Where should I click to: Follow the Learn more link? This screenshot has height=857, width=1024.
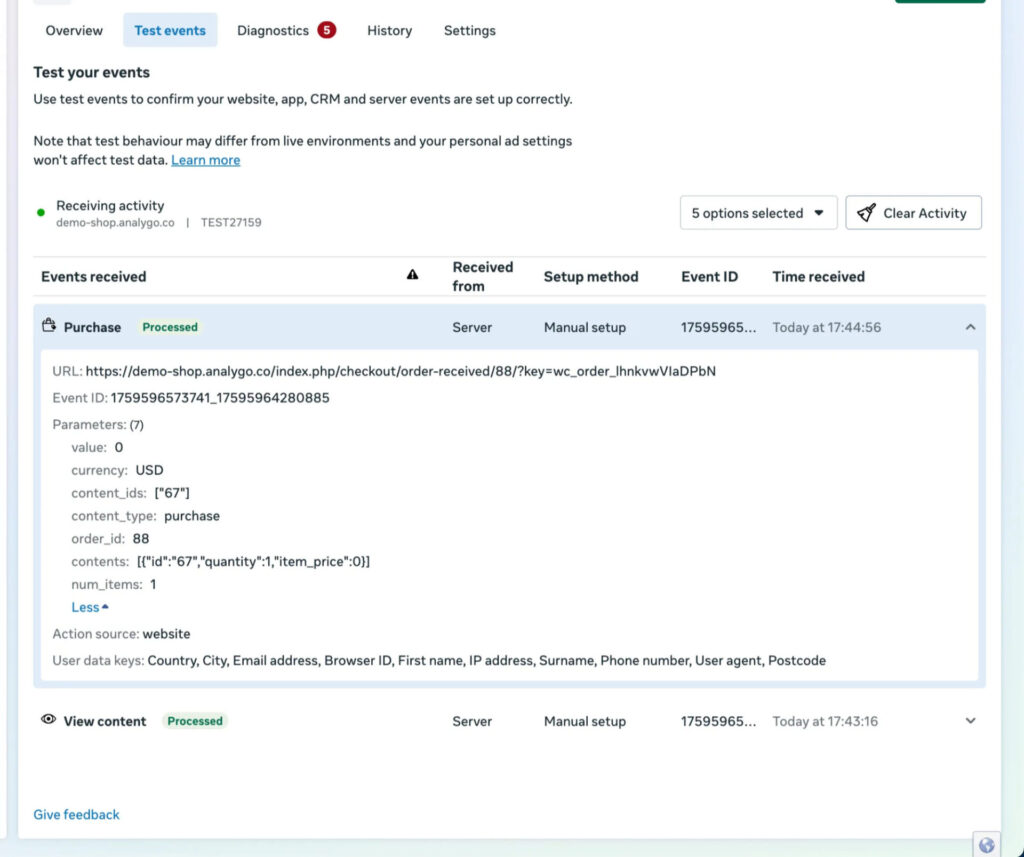pyautogui.click(x=205, y=160)
